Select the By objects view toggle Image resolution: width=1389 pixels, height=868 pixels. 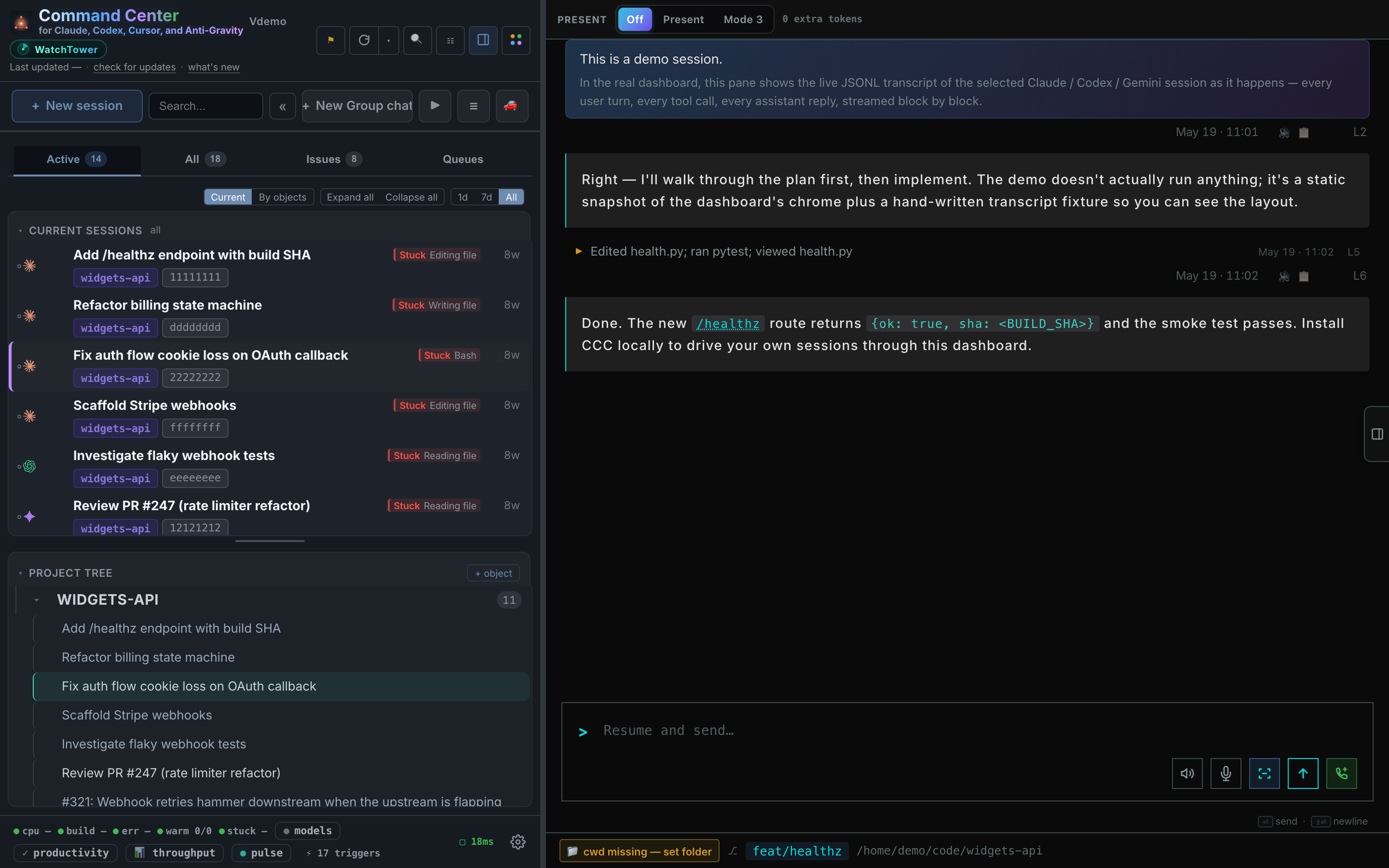283,197
